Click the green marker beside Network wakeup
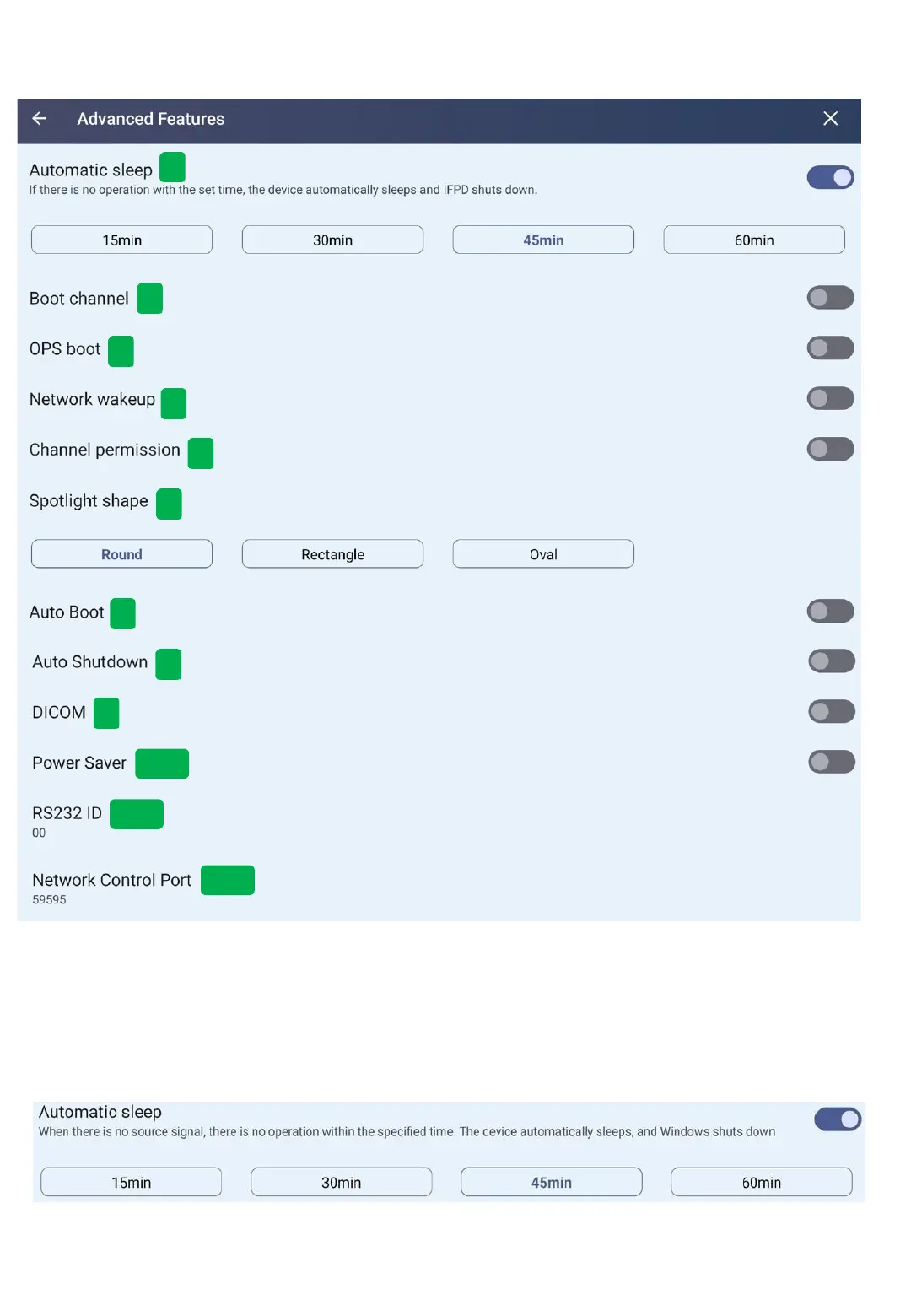This screenshot has width=911, height=1316. (x=173, y=403)
